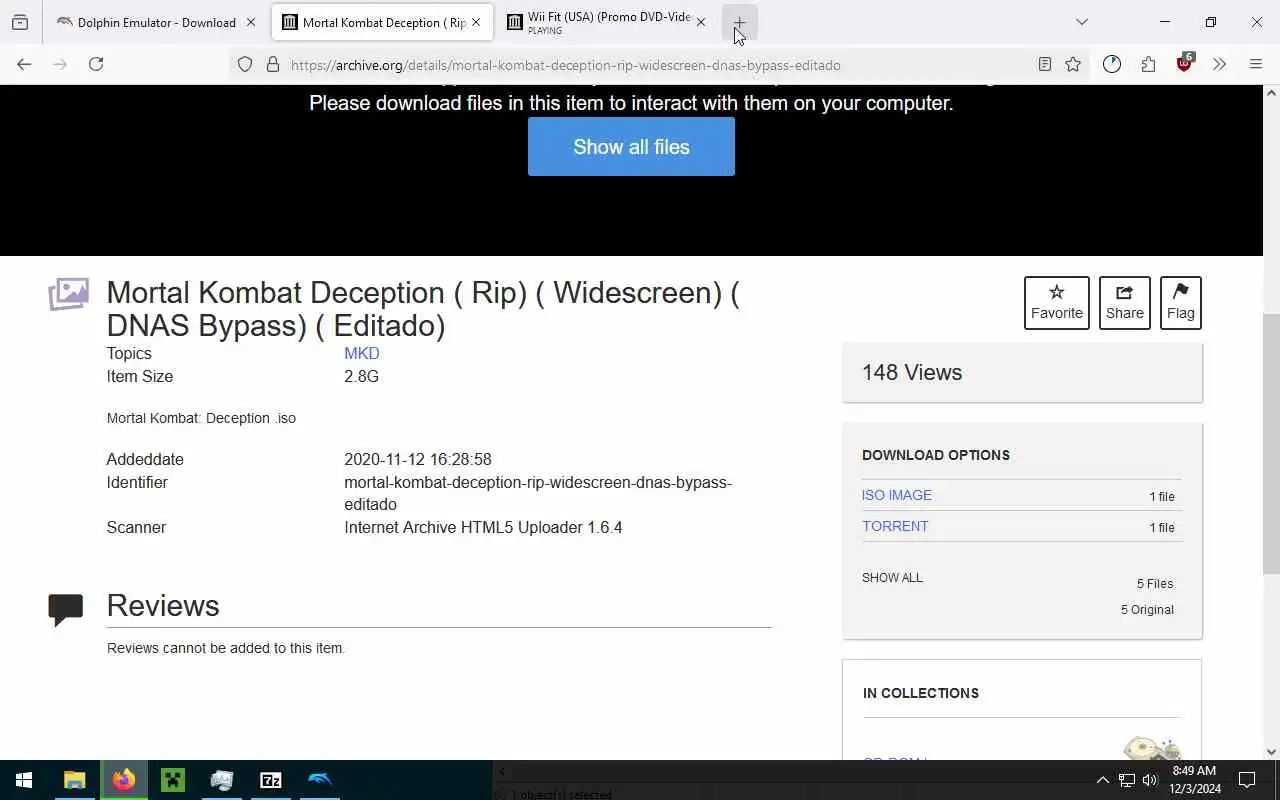Go back to the previous page
The image size is (1280, 800).
[x=24, y=64]
